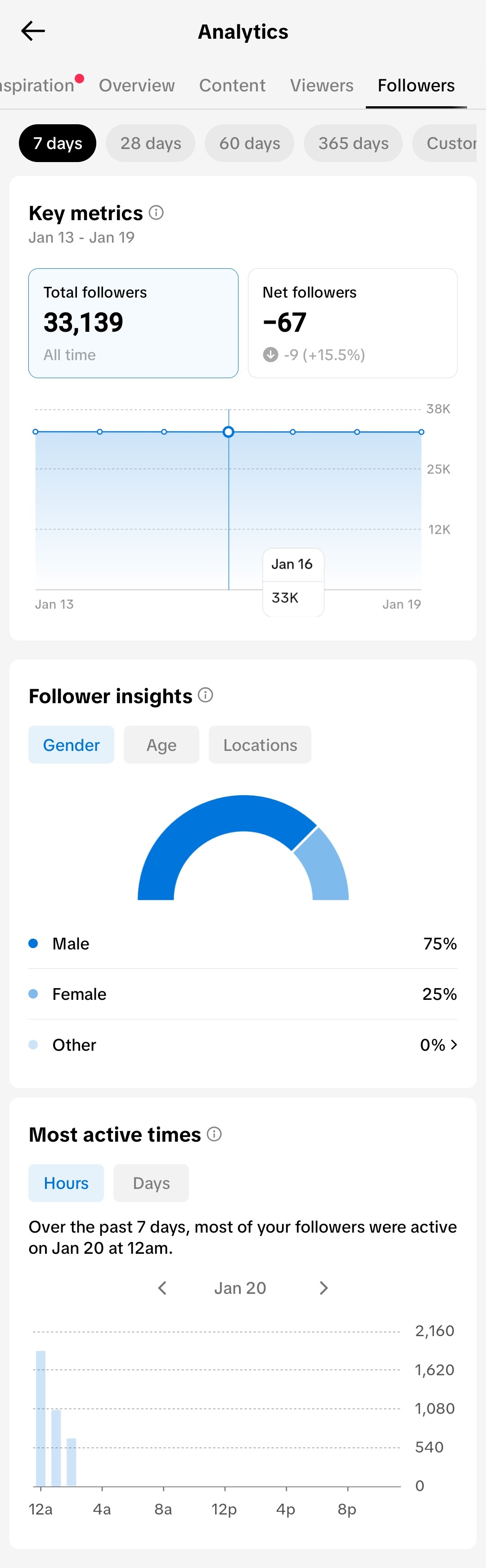Select the 7 days range filter

pos(57,143)
